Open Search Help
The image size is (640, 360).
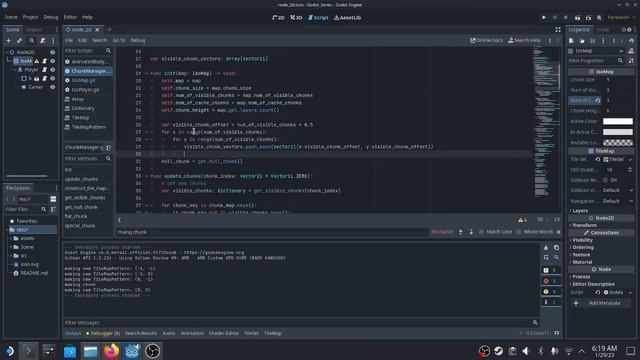(x=524, y=40)
